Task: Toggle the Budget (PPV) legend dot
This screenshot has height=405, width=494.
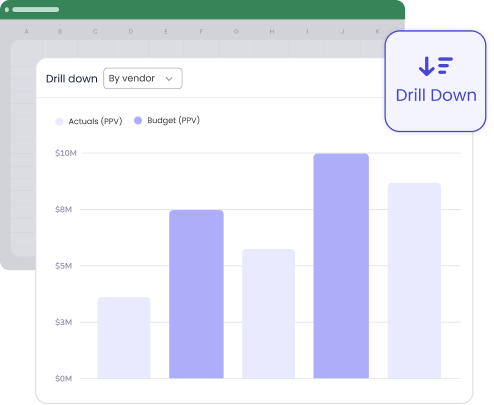Action: [x=138, y=120]
